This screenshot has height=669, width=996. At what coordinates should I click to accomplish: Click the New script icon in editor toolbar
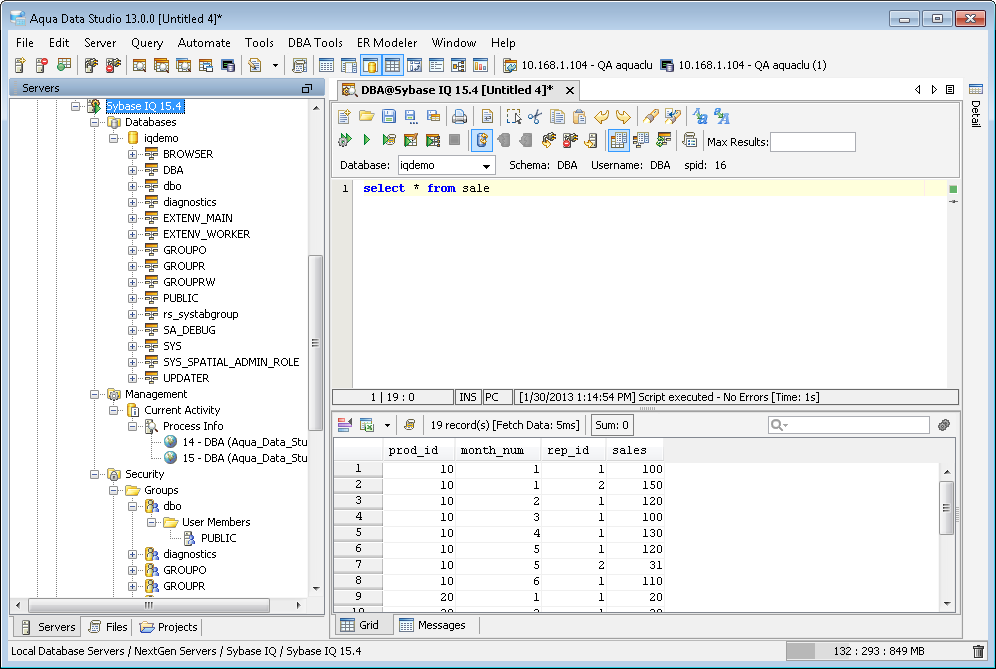[x=344, y=116]
